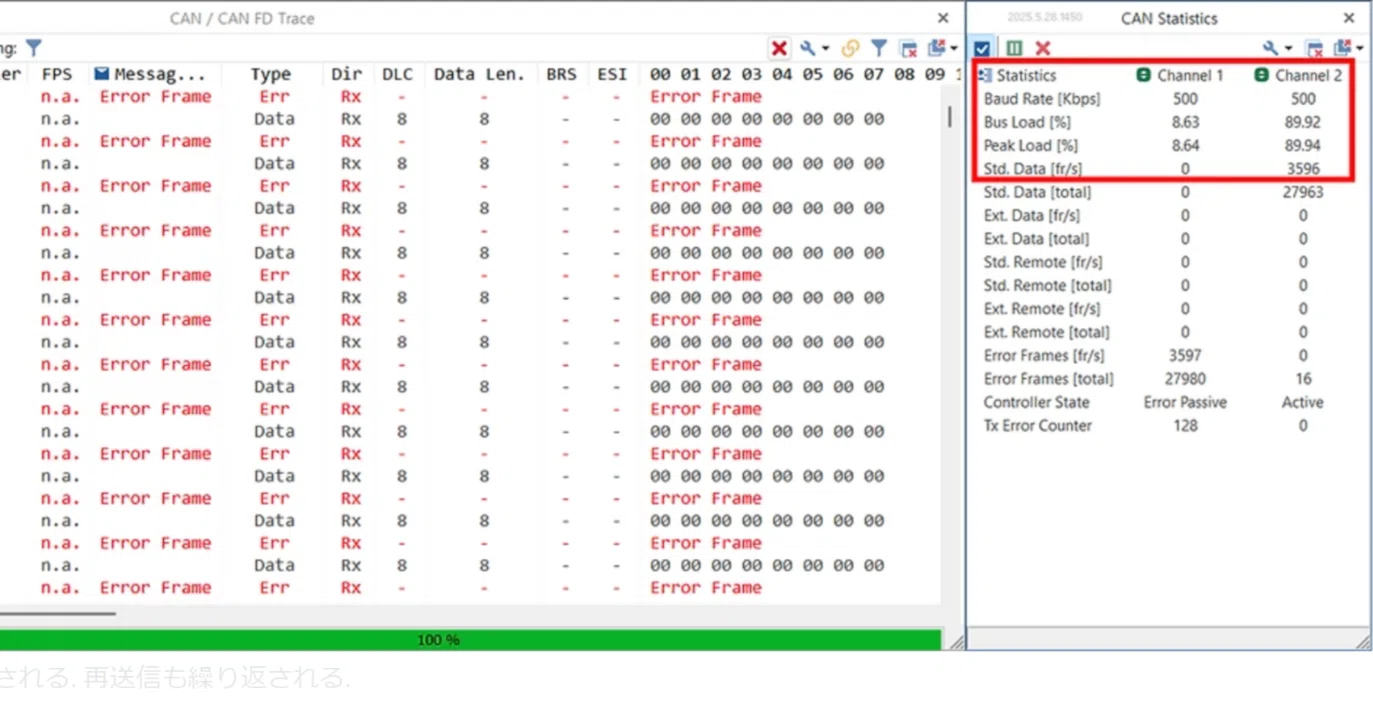The height and width of the screenshot is (718, 1373).
Task: Click Channel 2 bus load value 89.92
Action: pyautogui.click(x=1302, y=122)
